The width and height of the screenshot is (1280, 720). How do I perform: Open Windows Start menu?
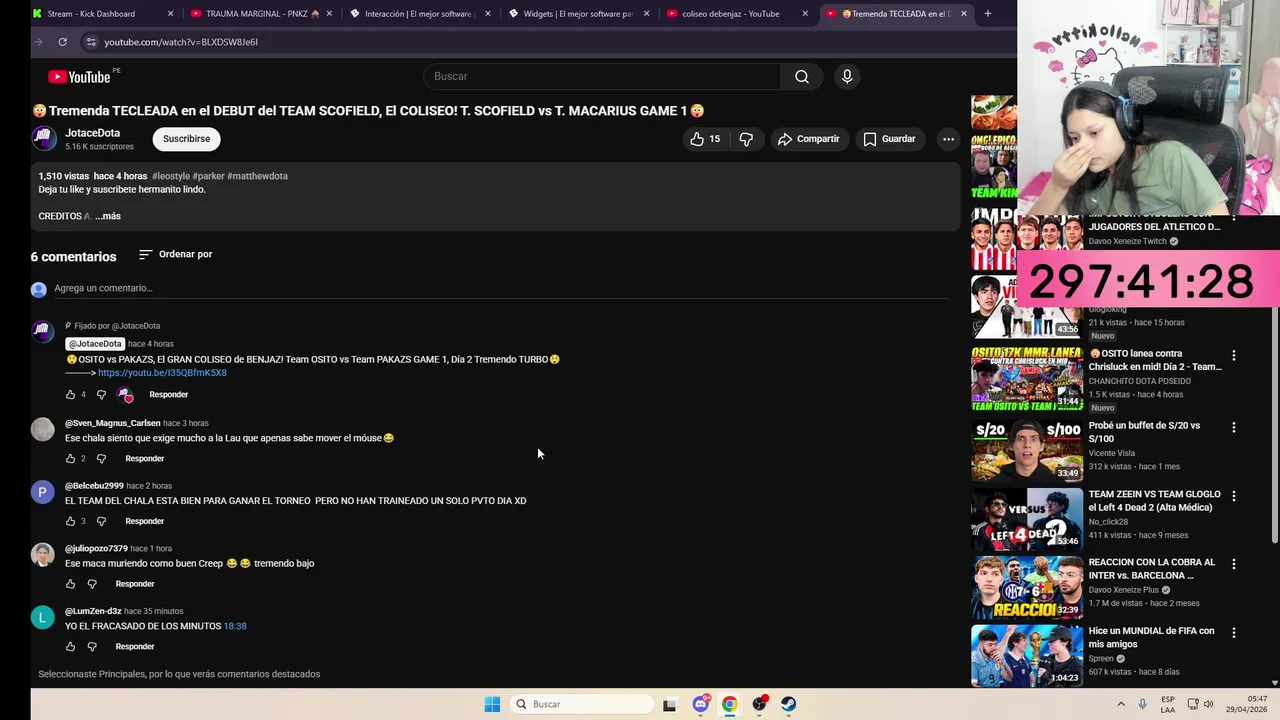[x=492, y=704]
